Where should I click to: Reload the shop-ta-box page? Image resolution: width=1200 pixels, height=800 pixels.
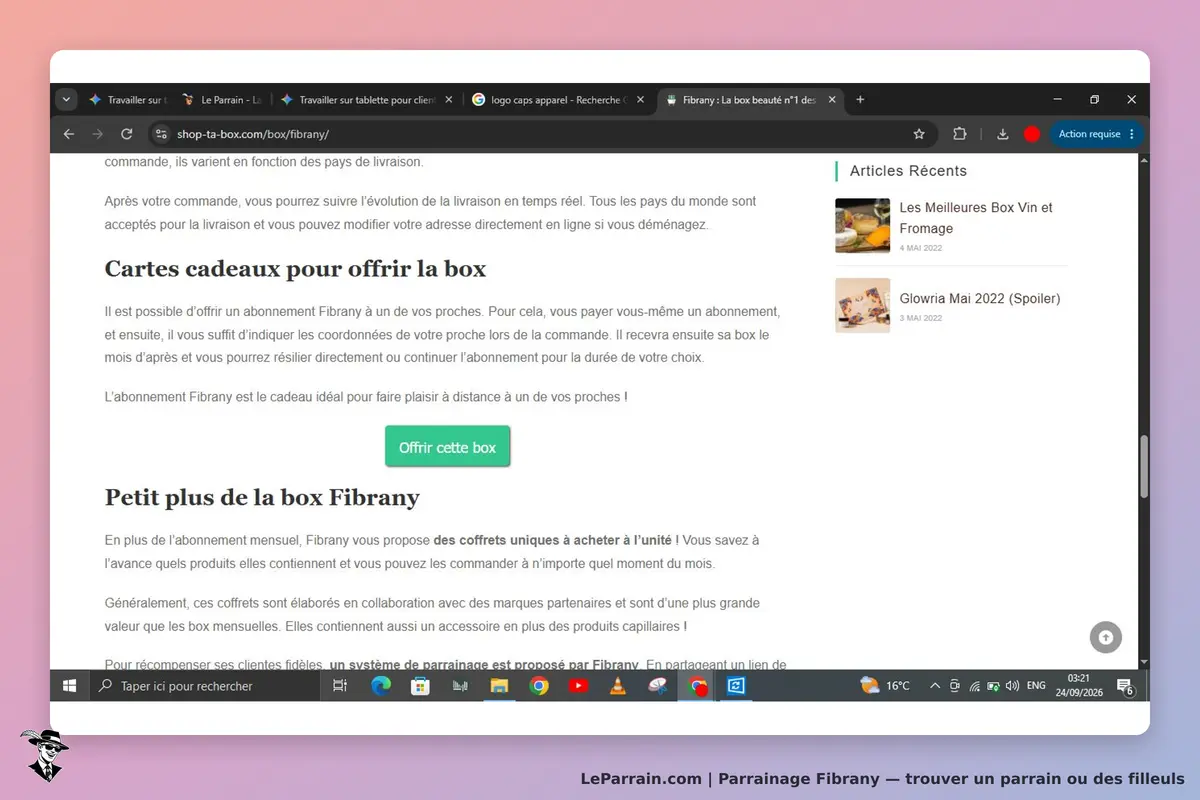[x=126, y=134]
